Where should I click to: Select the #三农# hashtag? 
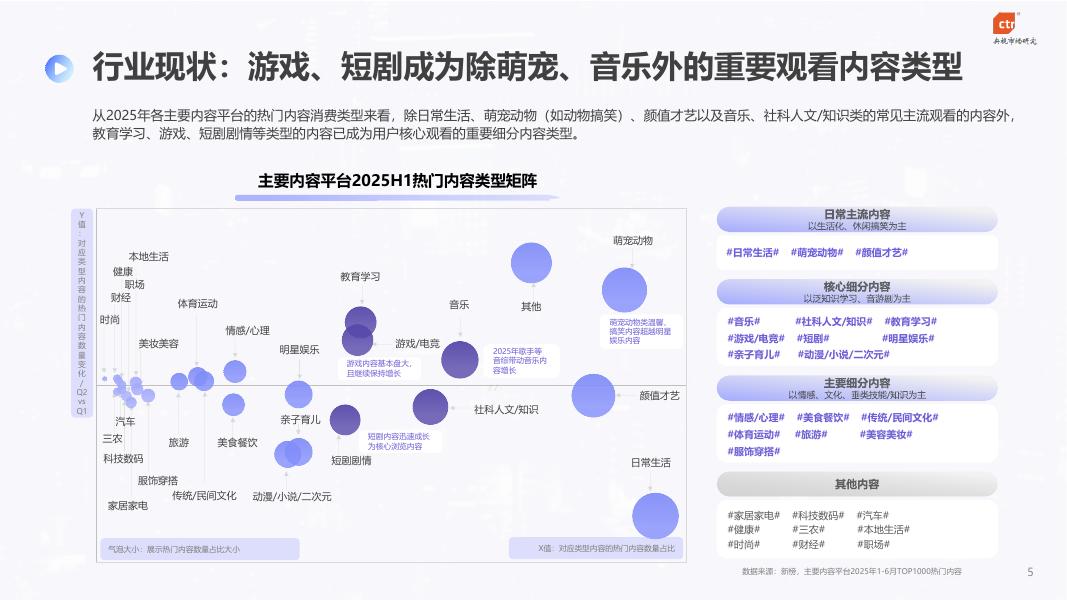(x=808, y=529)
